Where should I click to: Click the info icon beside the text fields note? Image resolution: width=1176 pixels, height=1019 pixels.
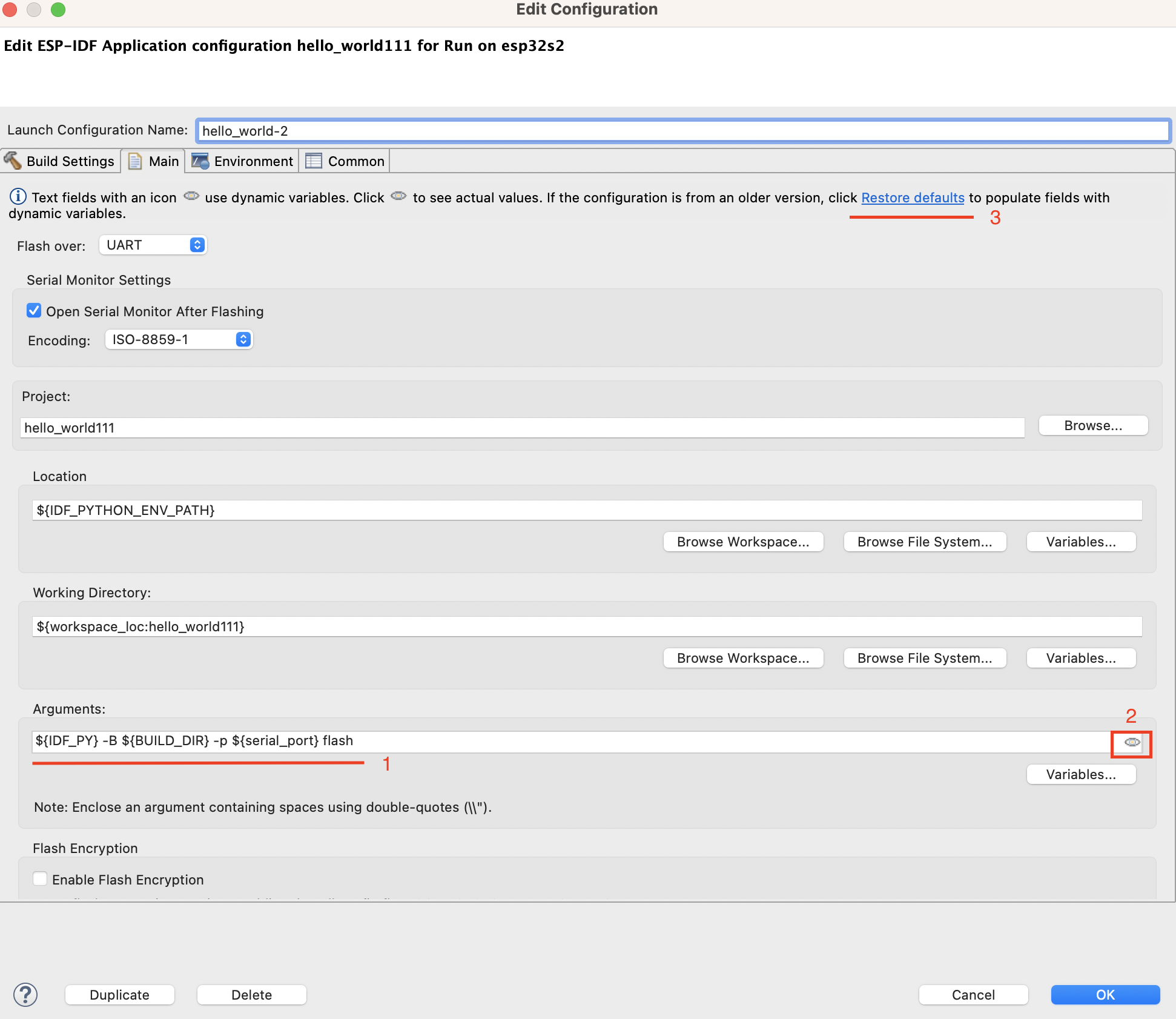pyautogui.click(x=18, y=197)
